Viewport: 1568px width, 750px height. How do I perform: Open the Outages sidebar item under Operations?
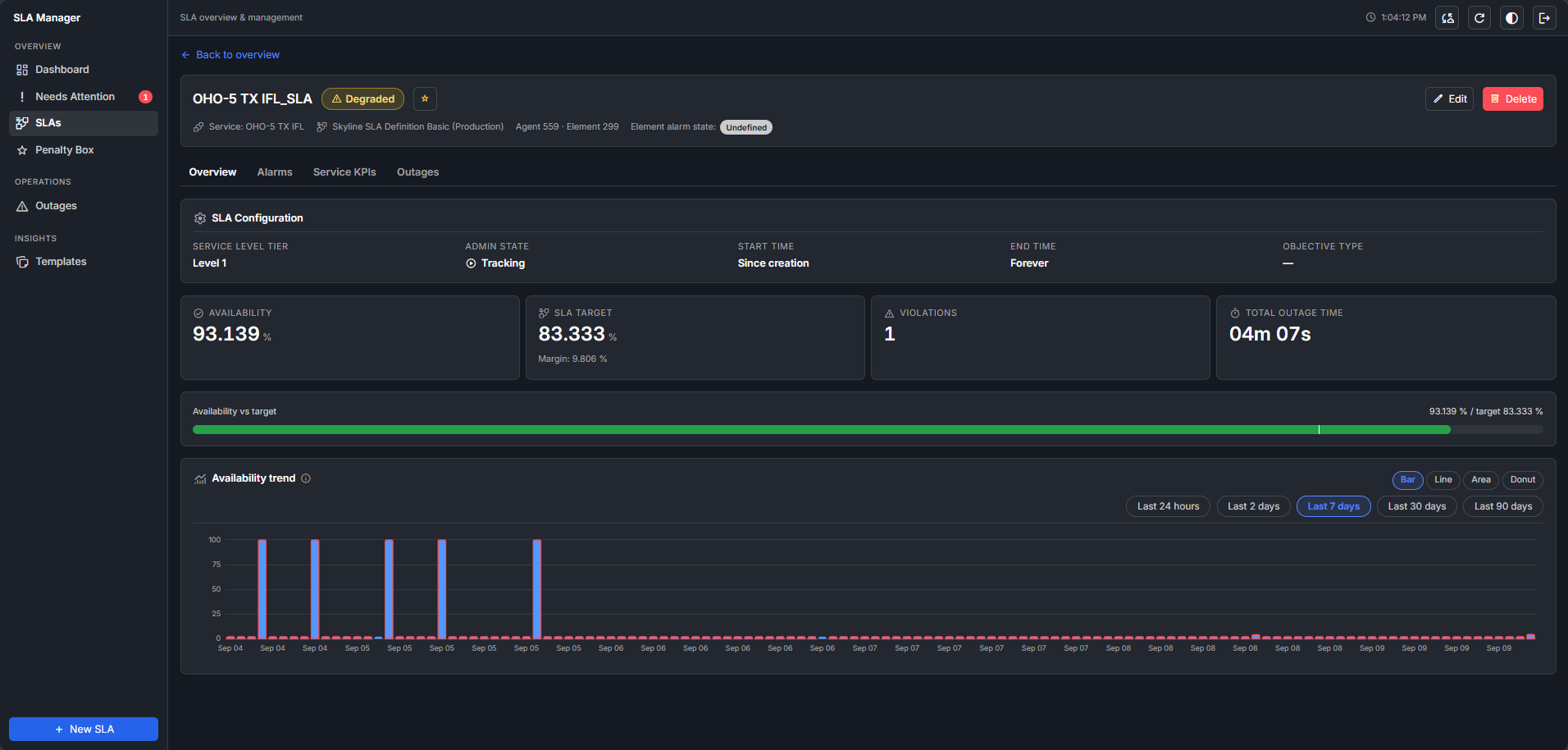[x=83, y=206]
